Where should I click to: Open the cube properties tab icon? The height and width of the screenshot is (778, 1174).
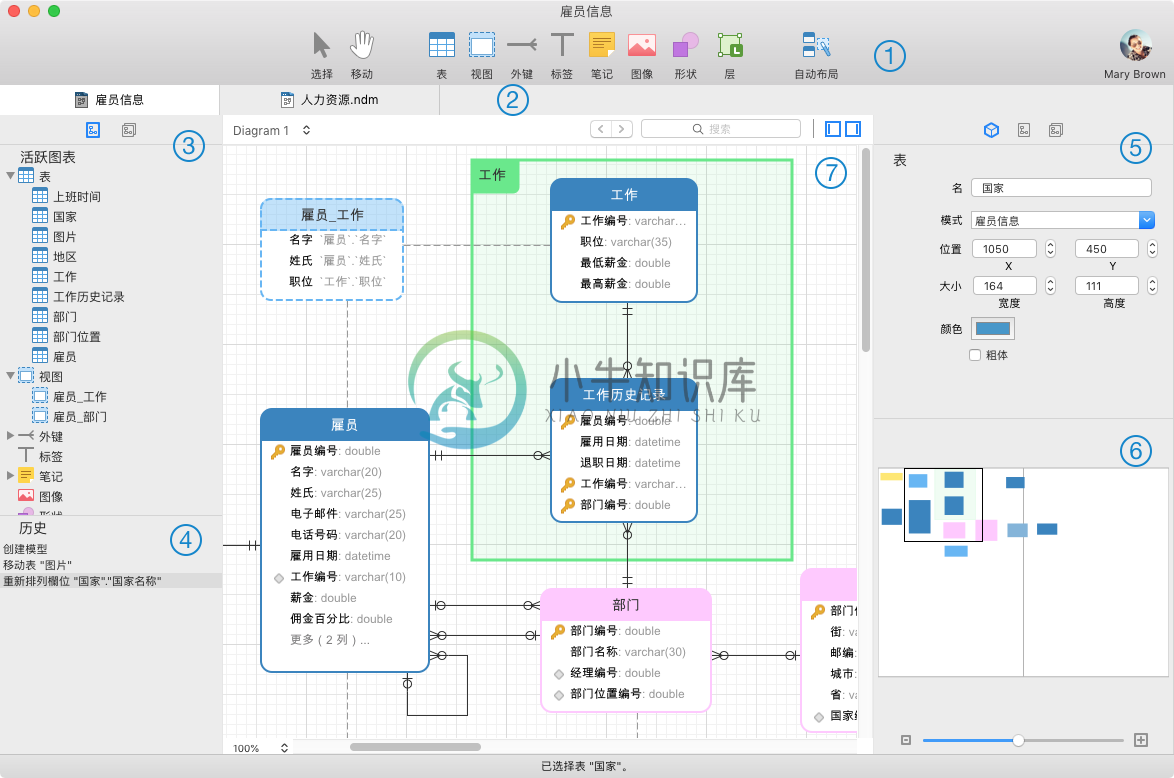[x=991, y=130]
